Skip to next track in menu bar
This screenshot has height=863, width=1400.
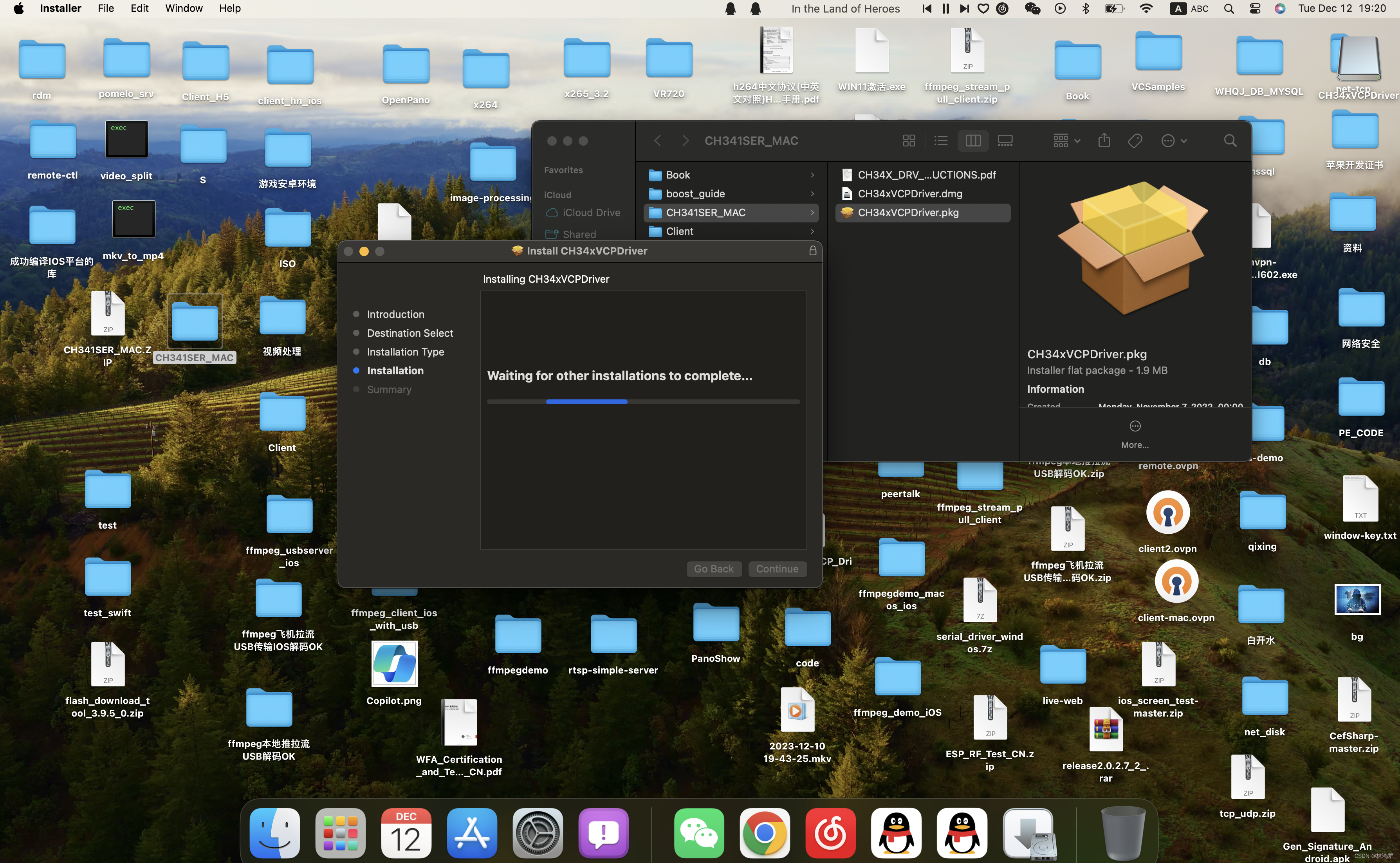pos(964,9)
